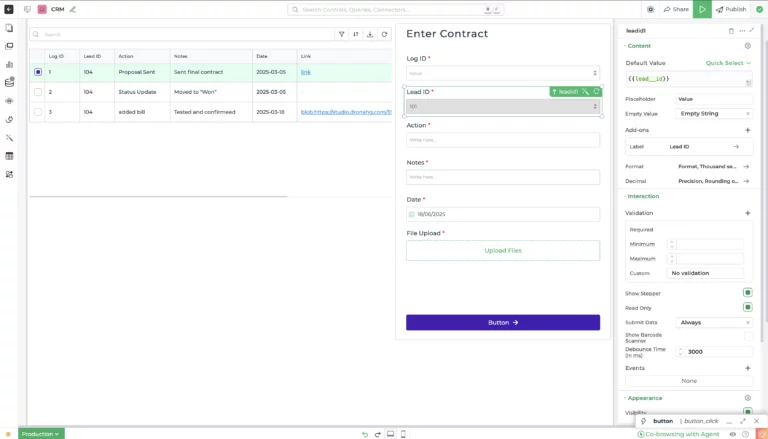Toggle the Read Only checkbox
This screenshot has width=768, height=439.
tap(747, 307)
